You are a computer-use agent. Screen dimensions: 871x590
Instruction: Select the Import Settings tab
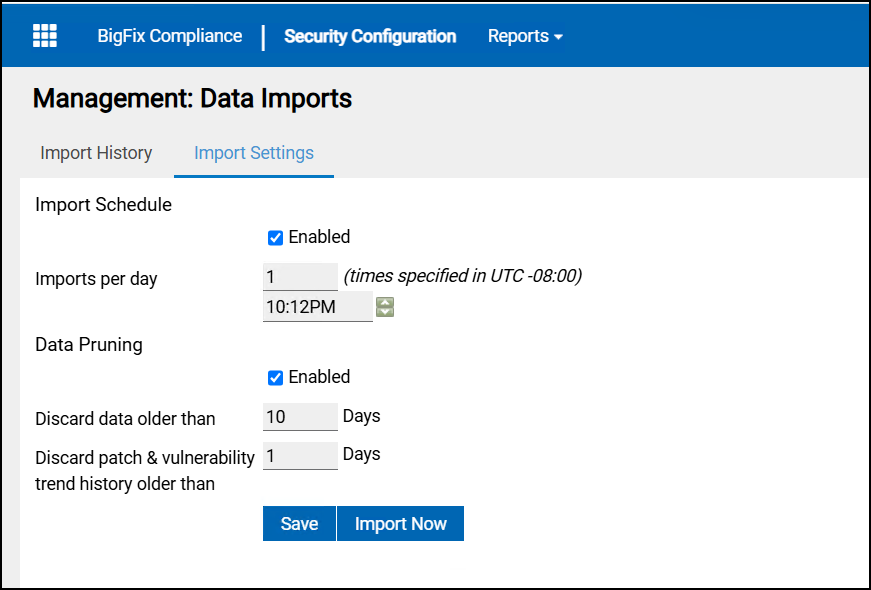(x=254, y=153)
